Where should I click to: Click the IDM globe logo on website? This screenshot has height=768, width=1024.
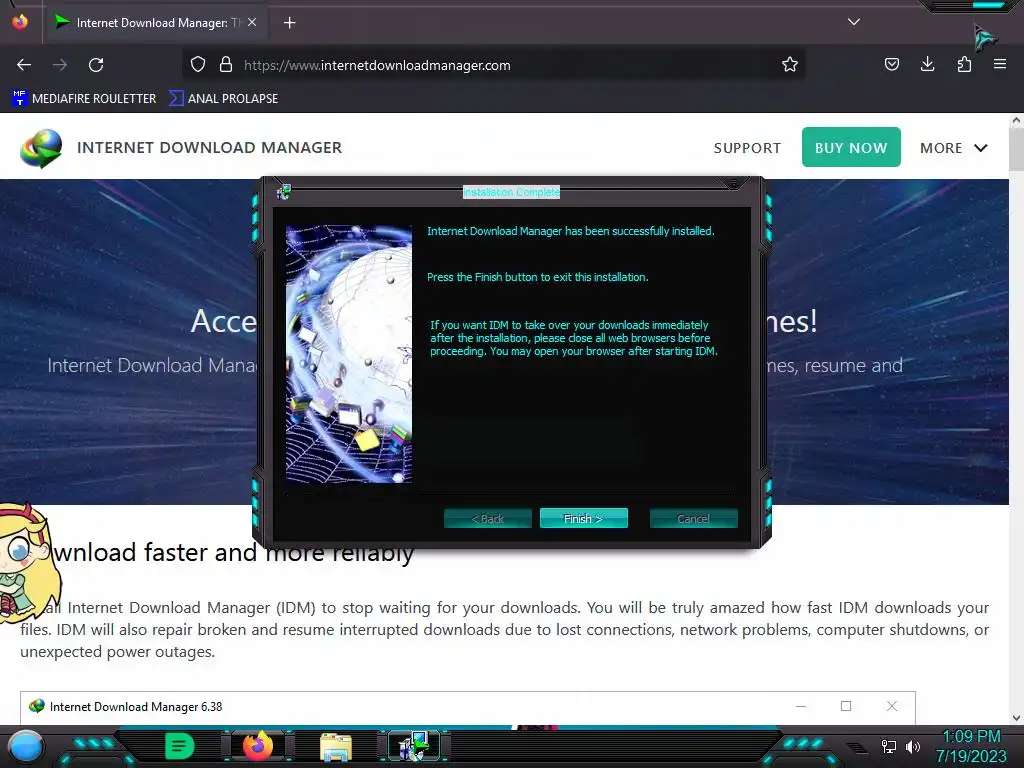click(x=41, y=148)
